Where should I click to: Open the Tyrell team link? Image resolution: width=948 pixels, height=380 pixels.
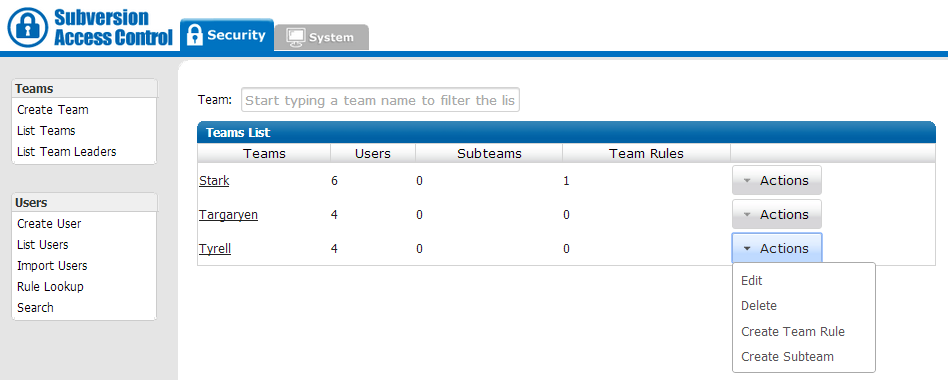(x=215, y=248)
